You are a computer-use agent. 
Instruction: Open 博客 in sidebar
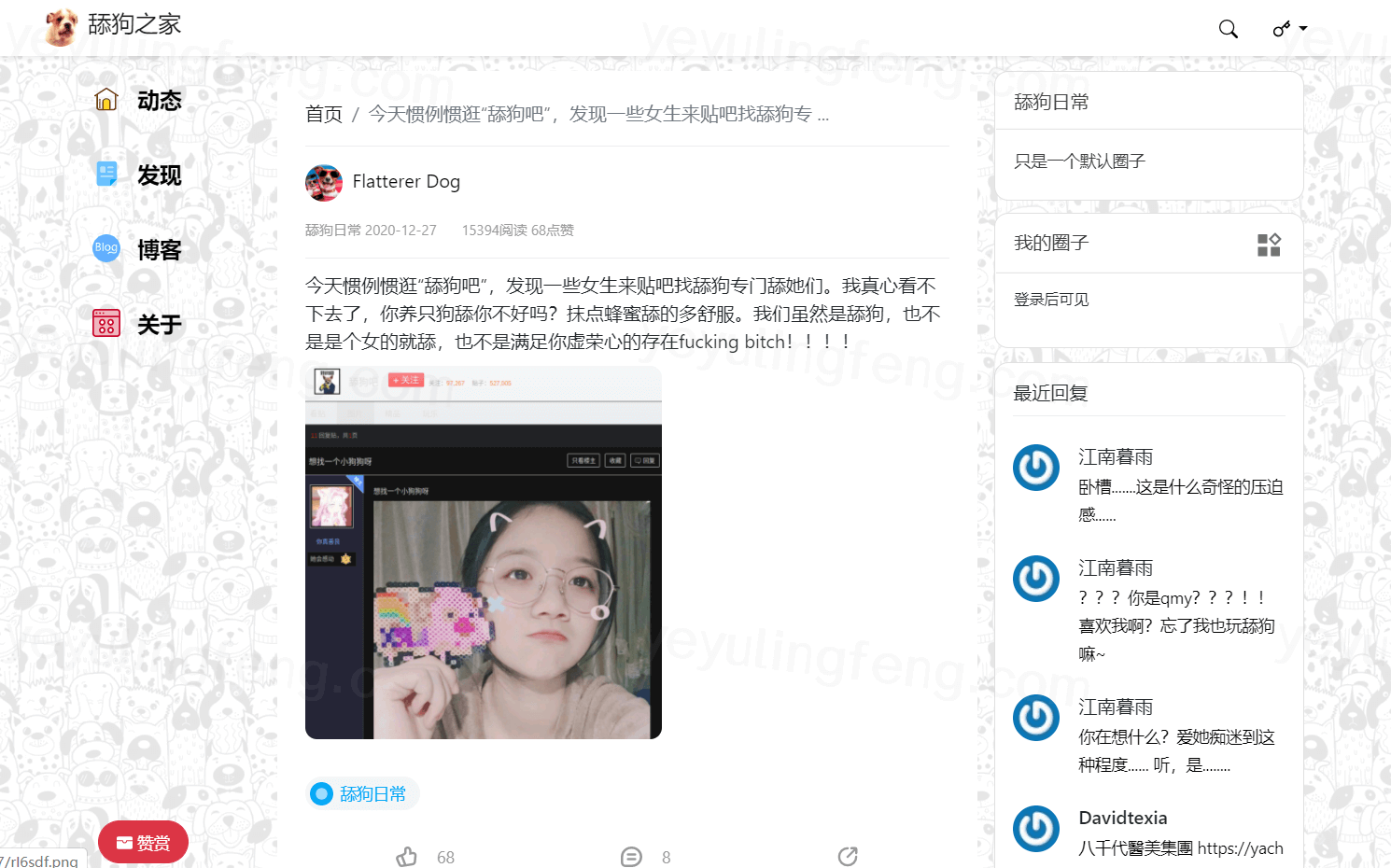pyautogui.click(x=160, y=250)
